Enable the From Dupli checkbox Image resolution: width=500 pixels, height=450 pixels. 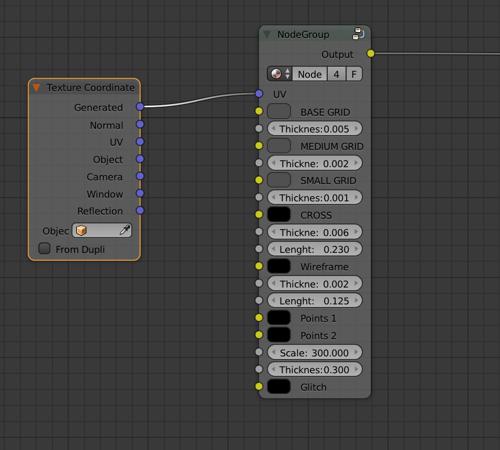44,248
